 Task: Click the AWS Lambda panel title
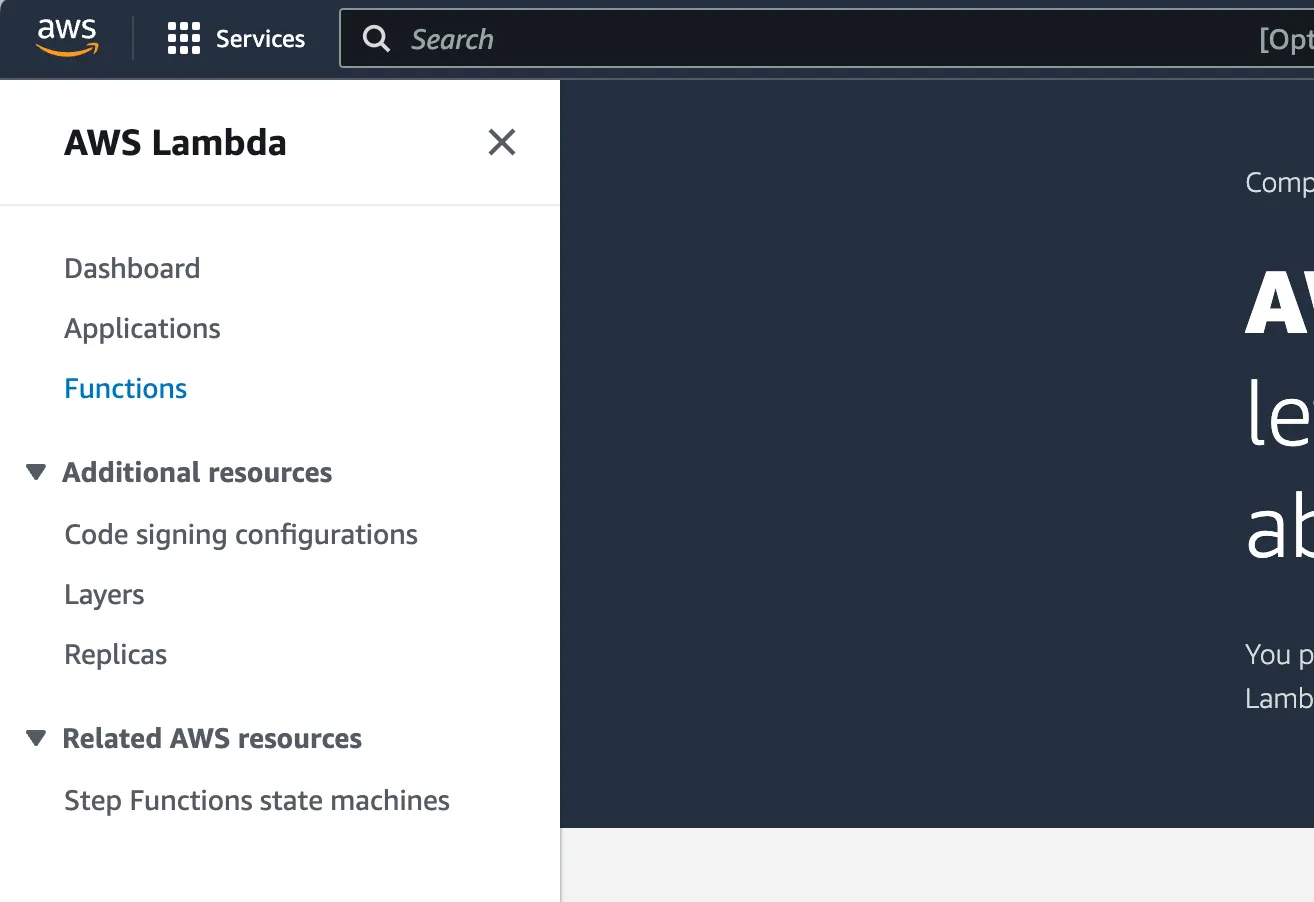(x=175, y=142)
